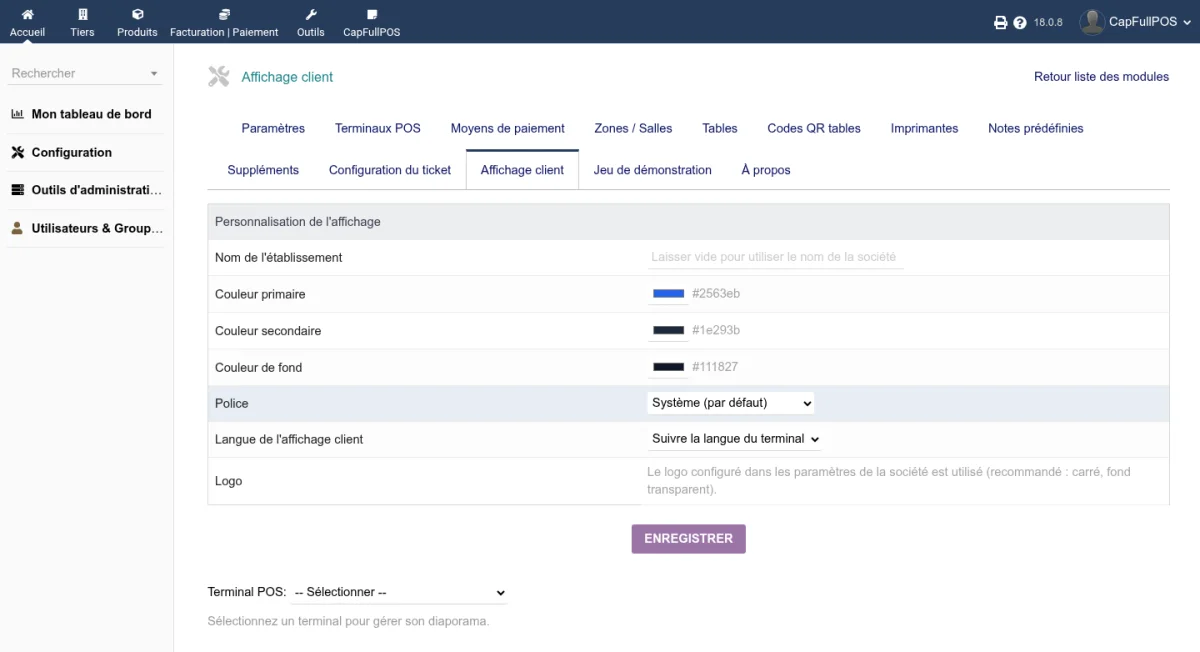1200x652 pixels.
Task: Open Utilisateurs & Groupes sidebar link
Action: [97, 228]
